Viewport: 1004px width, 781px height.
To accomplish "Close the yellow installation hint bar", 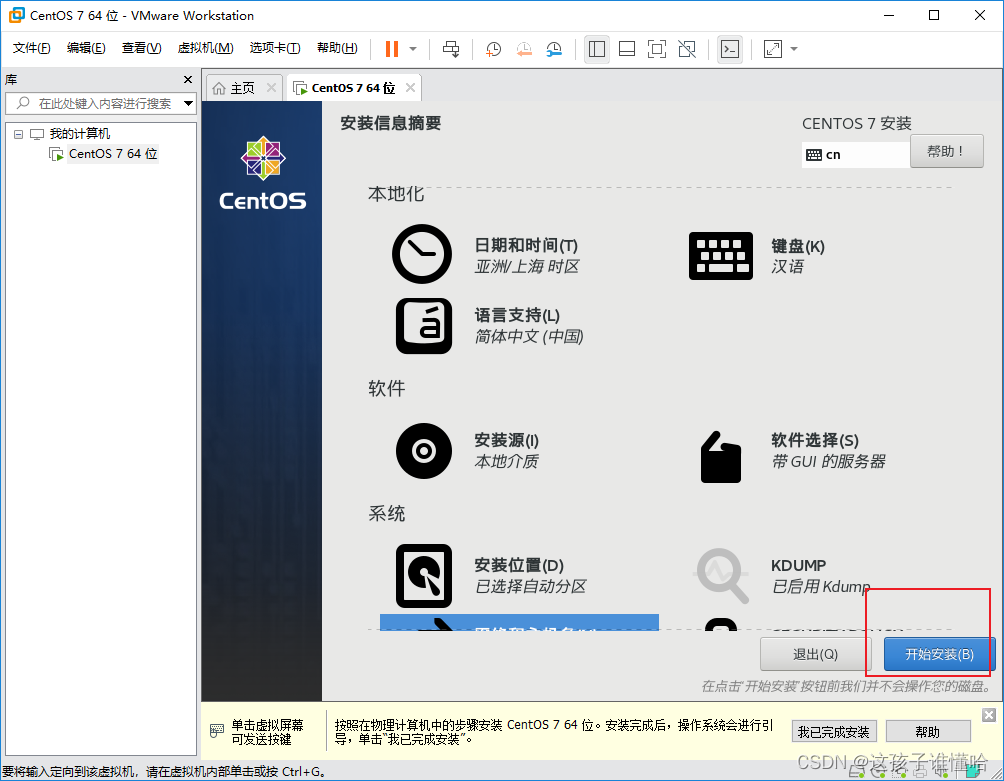I will 989,715.
